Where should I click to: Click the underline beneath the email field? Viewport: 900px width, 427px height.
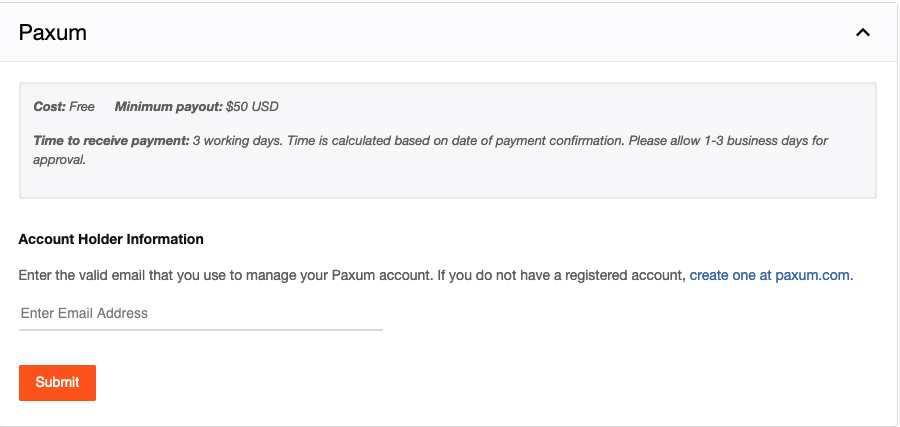200,329
